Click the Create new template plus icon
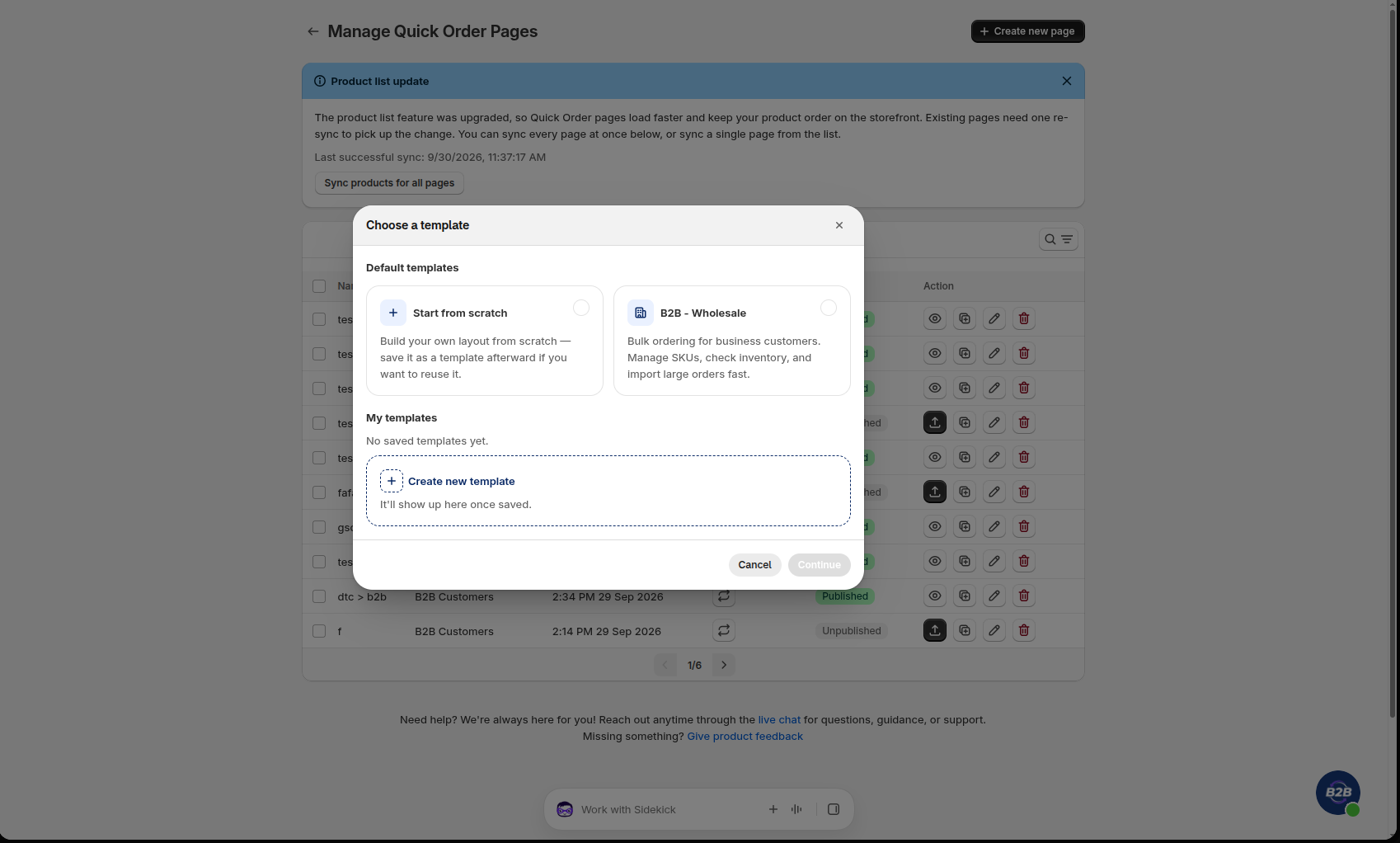 [392, 481]
